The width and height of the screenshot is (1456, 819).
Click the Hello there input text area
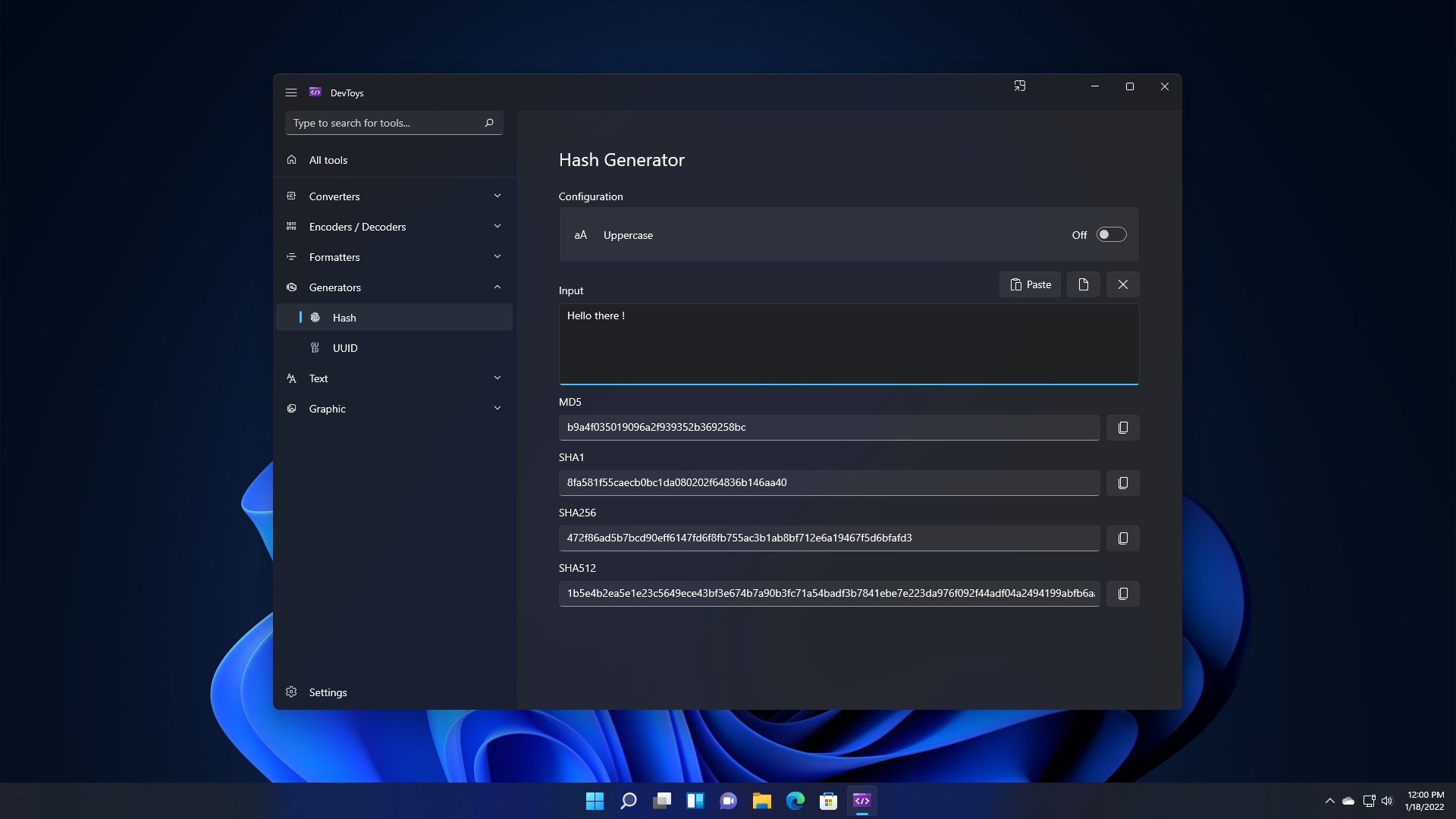click(848, 345)
